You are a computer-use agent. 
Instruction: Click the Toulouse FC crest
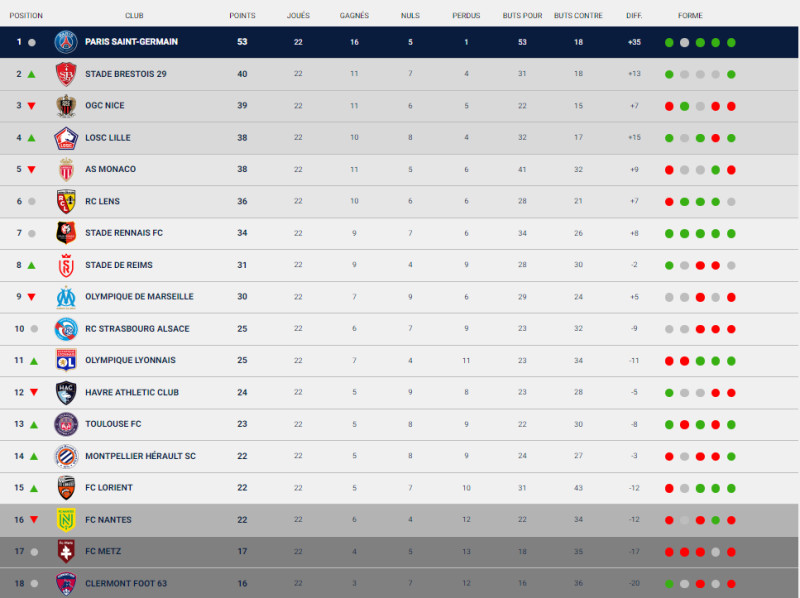[66, 424]
